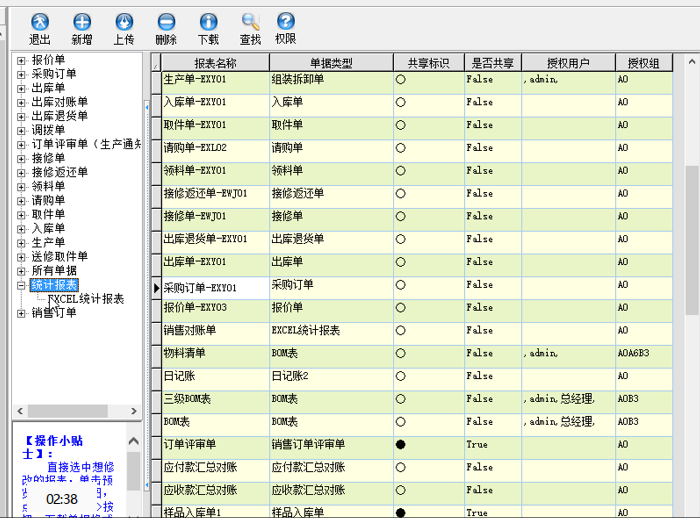Select 统计报表 tree item

54,285
